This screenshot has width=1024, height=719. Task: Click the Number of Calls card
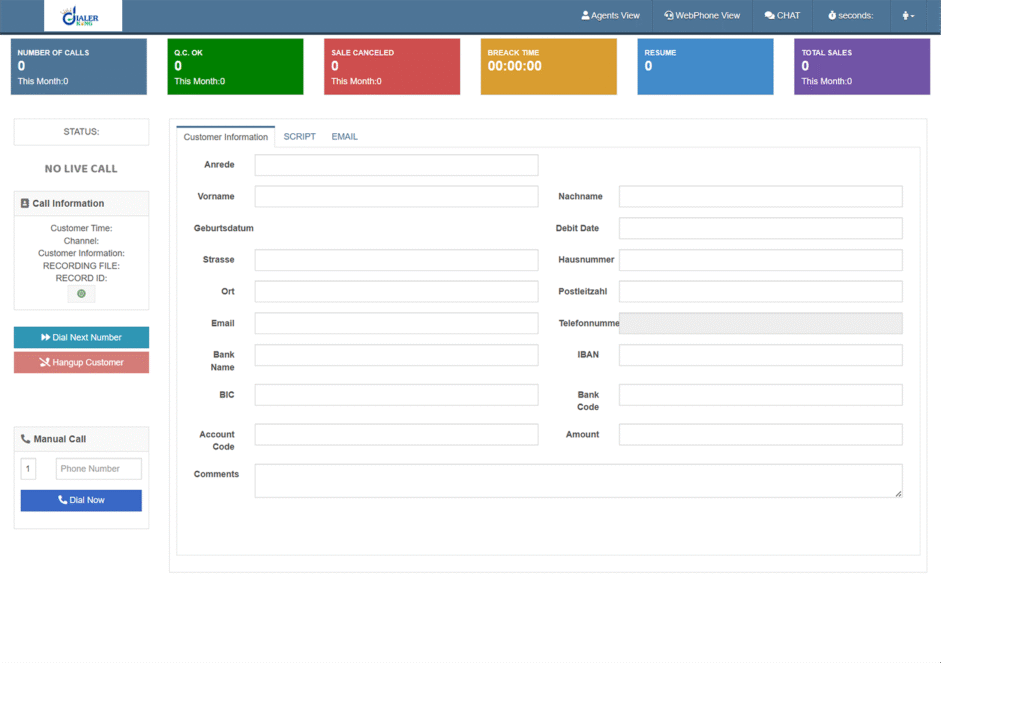(78, 67)
